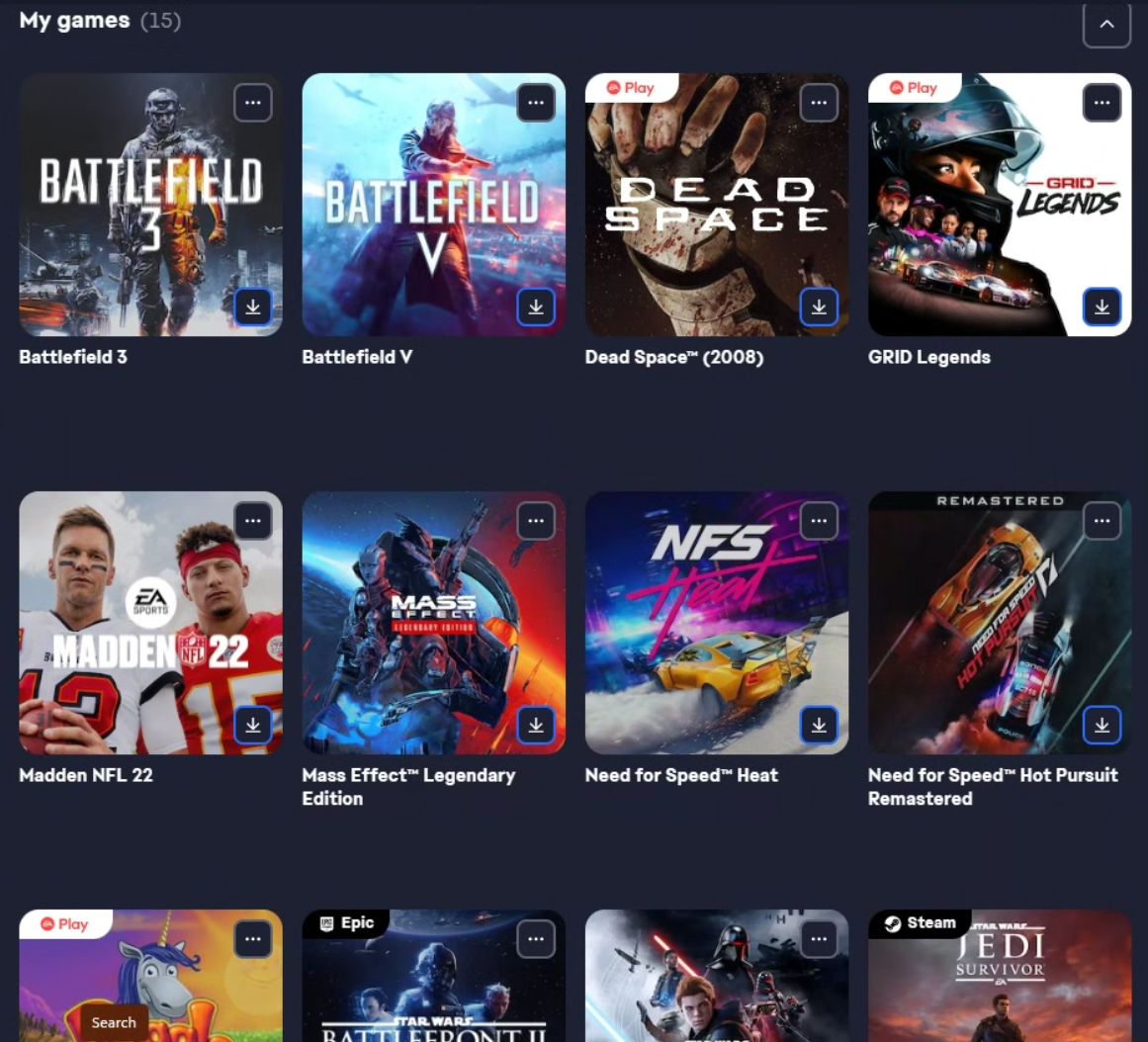Image resolution: width=1148 pixels, height=1042 pixels.
Task: Download Battlefield 3 using its download icon
Action: pos(253,306)
